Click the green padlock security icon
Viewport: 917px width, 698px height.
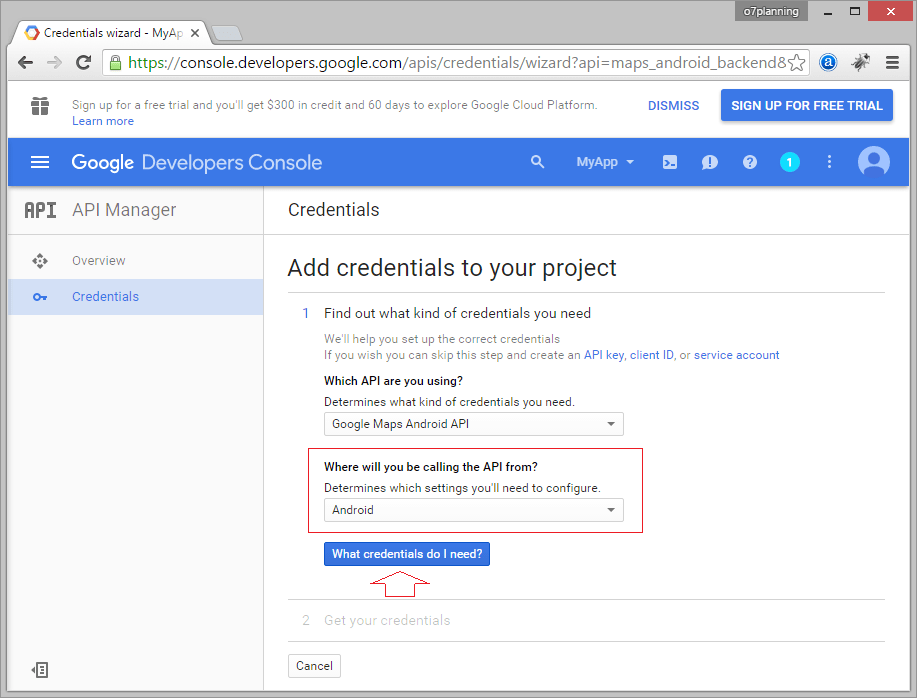[x=115, y=62]
